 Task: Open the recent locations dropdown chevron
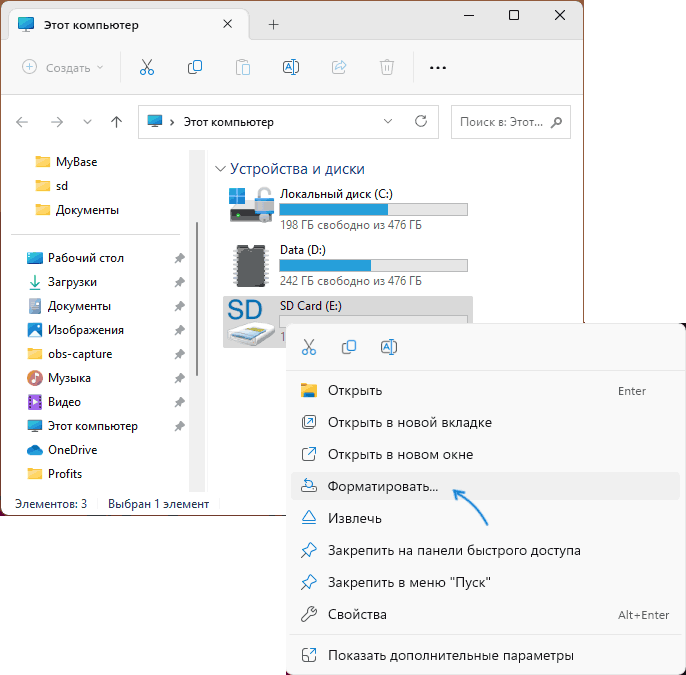[x=88, y=122]
